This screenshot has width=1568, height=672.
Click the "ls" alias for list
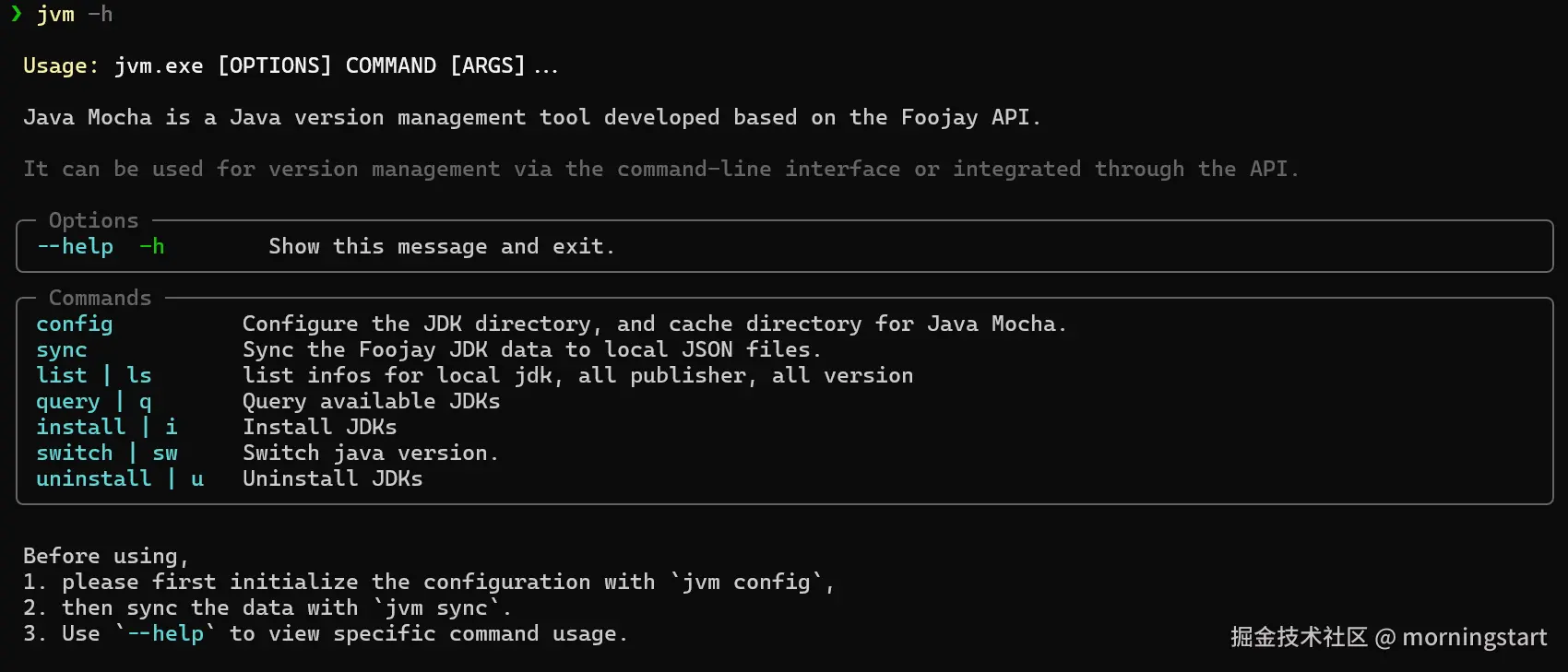click(x=139, y=376)
